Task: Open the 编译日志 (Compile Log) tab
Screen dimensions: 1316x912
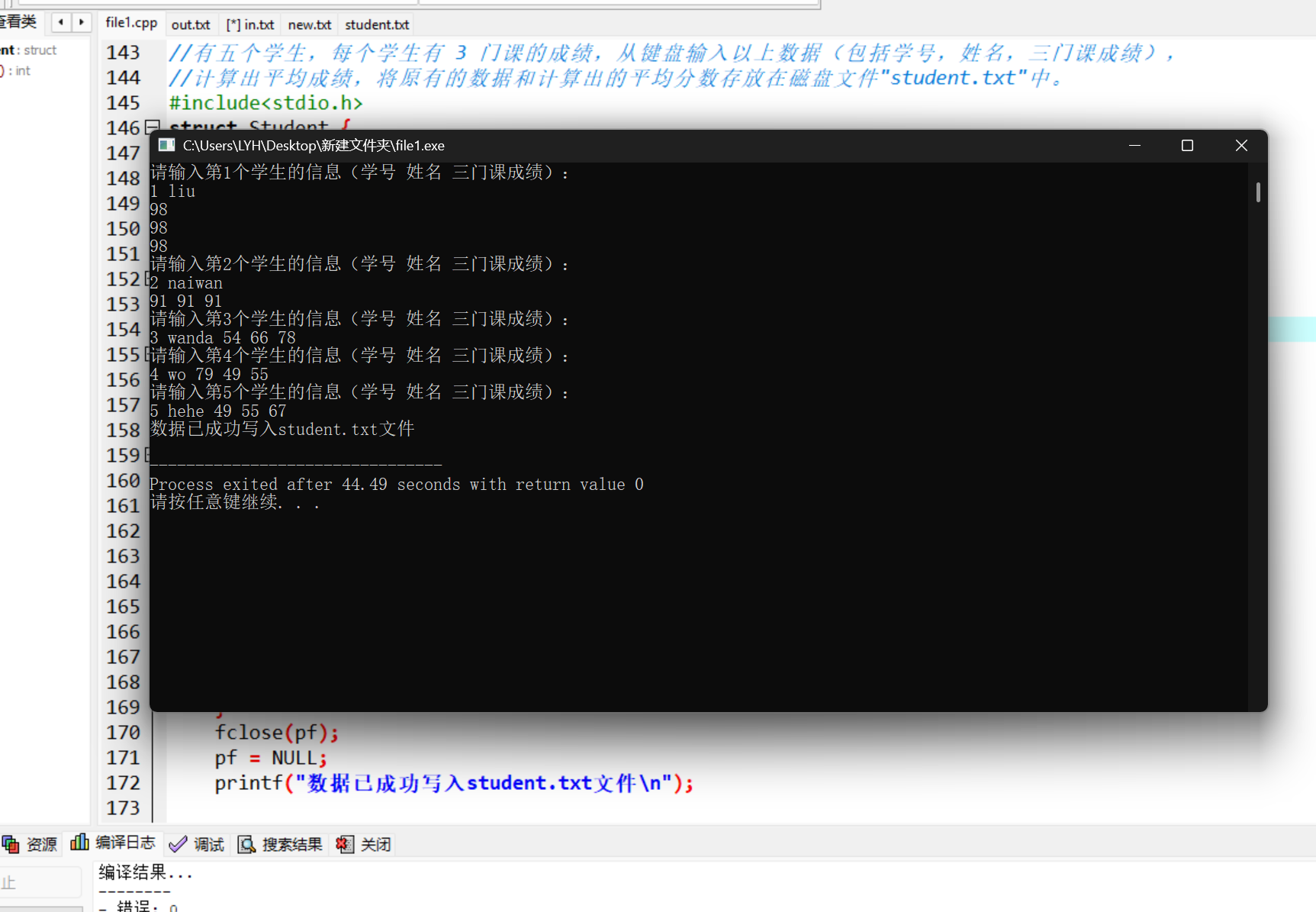Action: pos(113,843)
